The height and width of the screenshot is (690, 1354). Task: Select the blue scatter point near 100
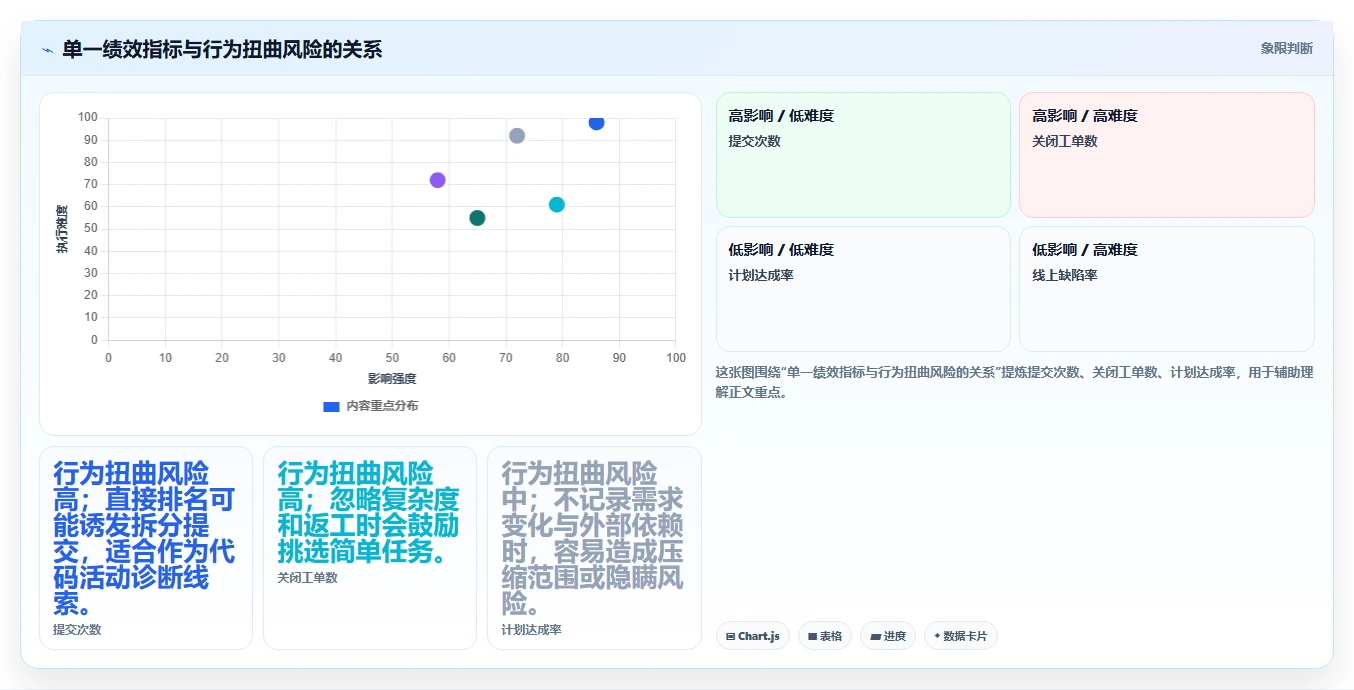point(596,122)
